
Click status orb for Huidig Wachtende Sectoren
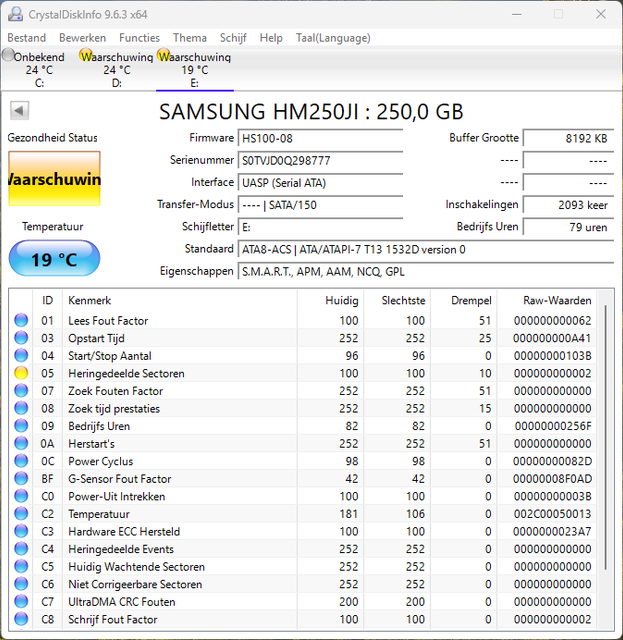21,566
